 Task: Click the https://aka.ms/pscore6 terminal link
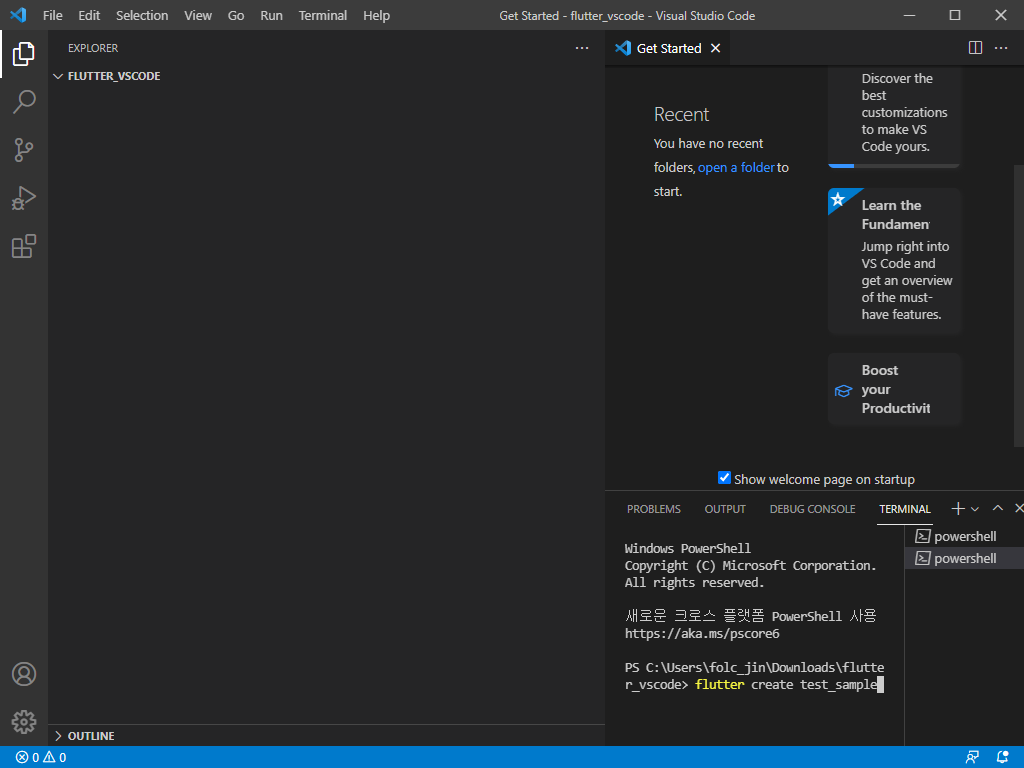pyautogui.click(x=702, y=633)
